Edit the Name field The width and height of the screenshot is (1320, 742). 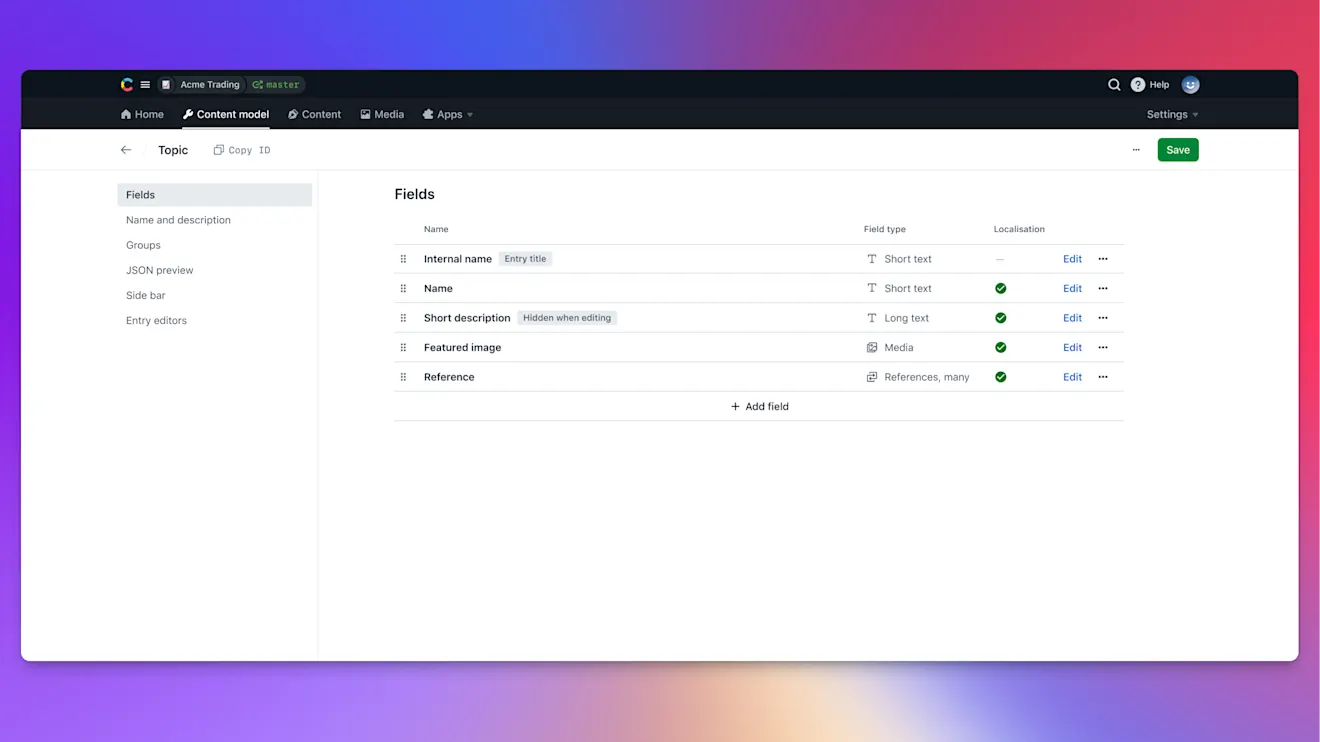click(1072, 288)
